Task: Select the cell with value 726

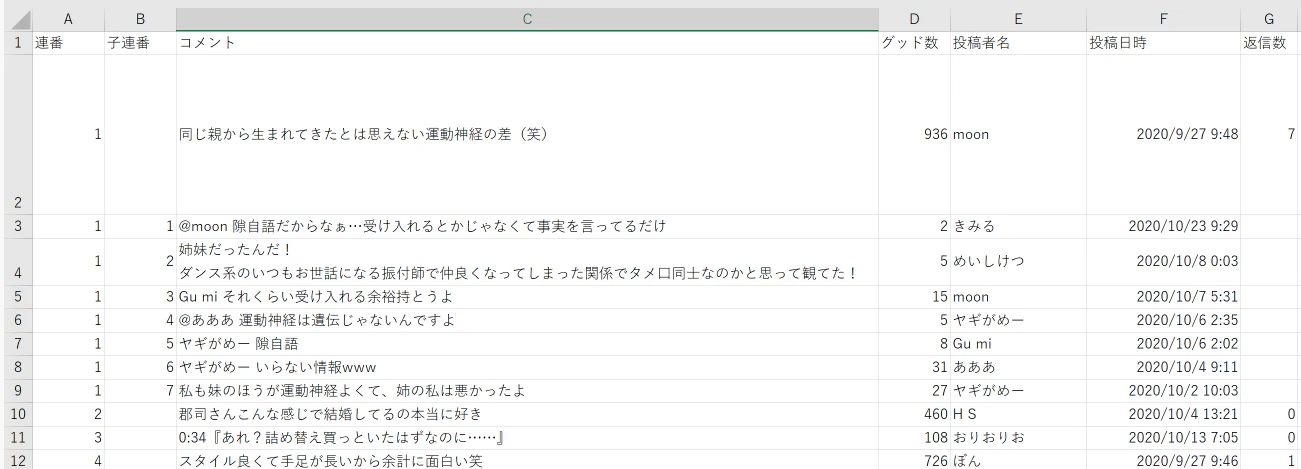Action: [914, 460]
